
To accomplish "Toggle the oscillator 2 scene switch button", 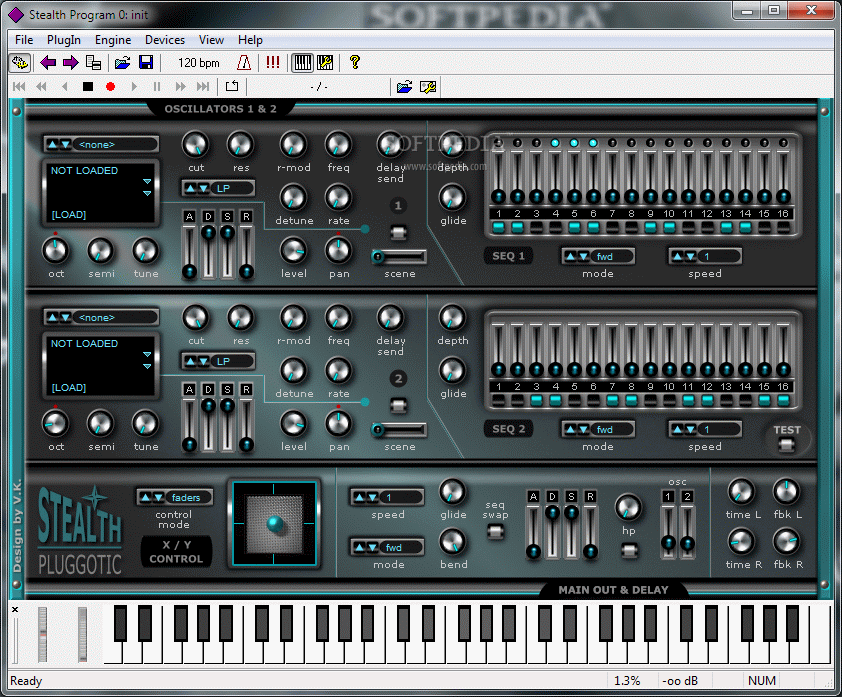I will [398, 405].
